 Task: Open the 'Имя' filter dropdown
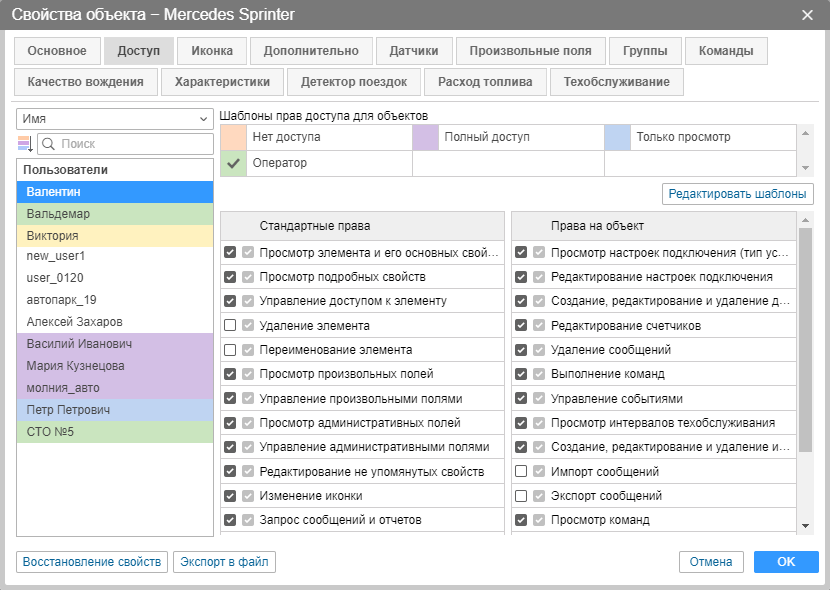(x=115, y=118)
